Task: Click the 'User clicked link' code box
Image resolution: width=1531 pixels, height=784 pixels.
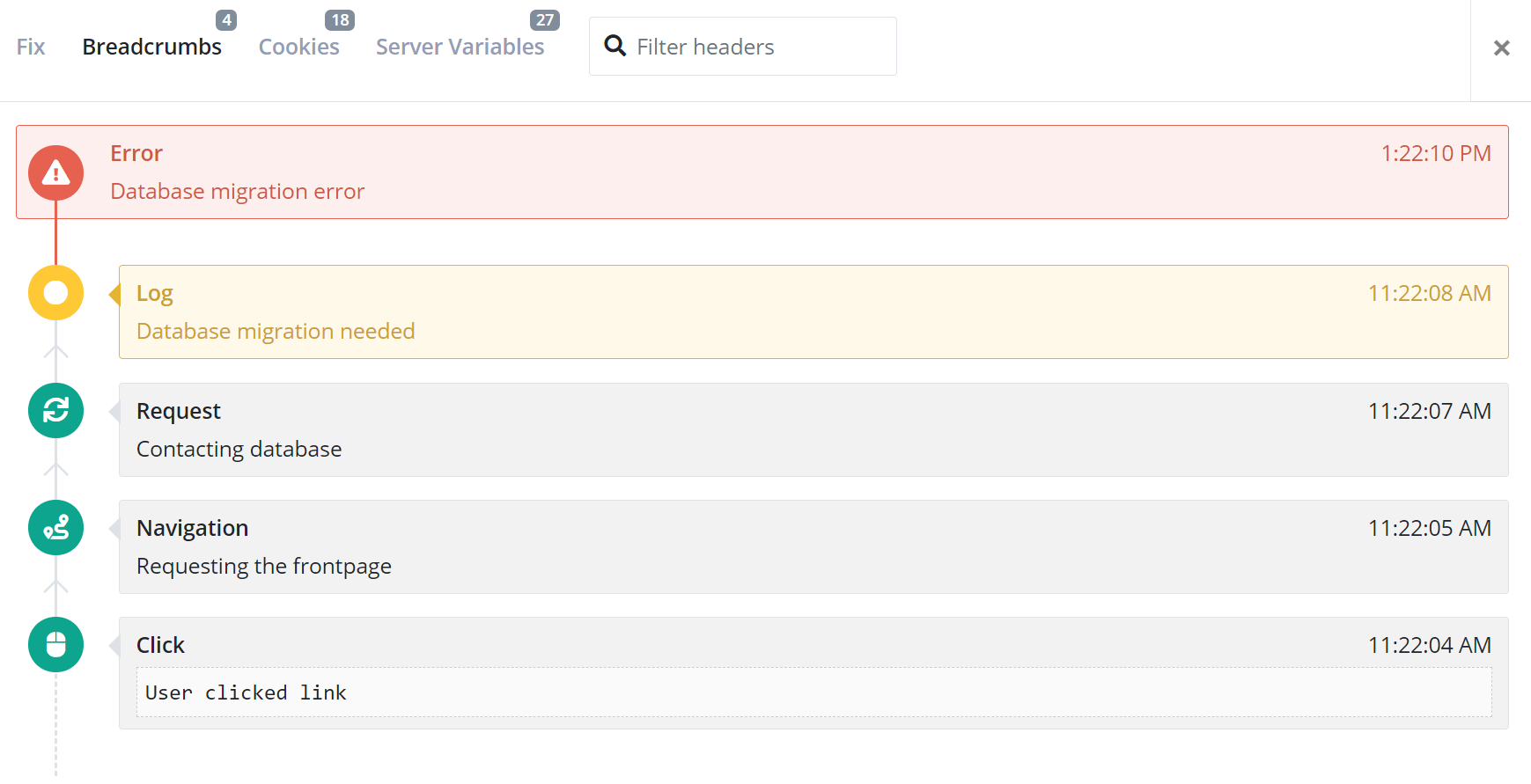Action: pos(814,692)
